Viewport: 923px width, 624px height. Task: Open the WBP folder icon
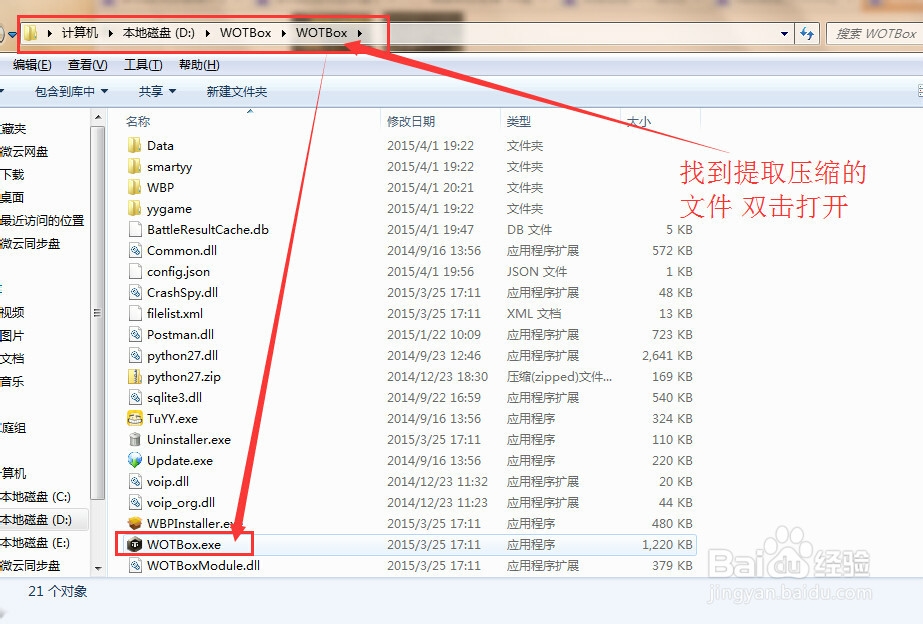tap(135, 187)
